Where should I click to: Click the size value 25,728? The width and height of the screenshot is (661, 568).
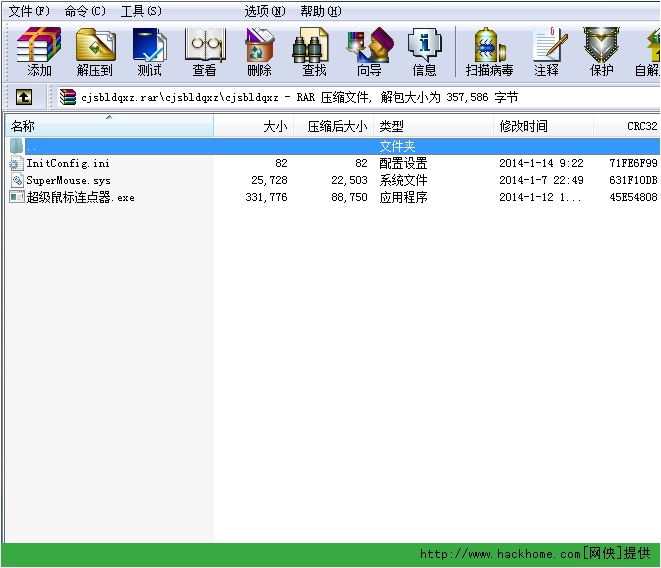(x=269, y=180)
